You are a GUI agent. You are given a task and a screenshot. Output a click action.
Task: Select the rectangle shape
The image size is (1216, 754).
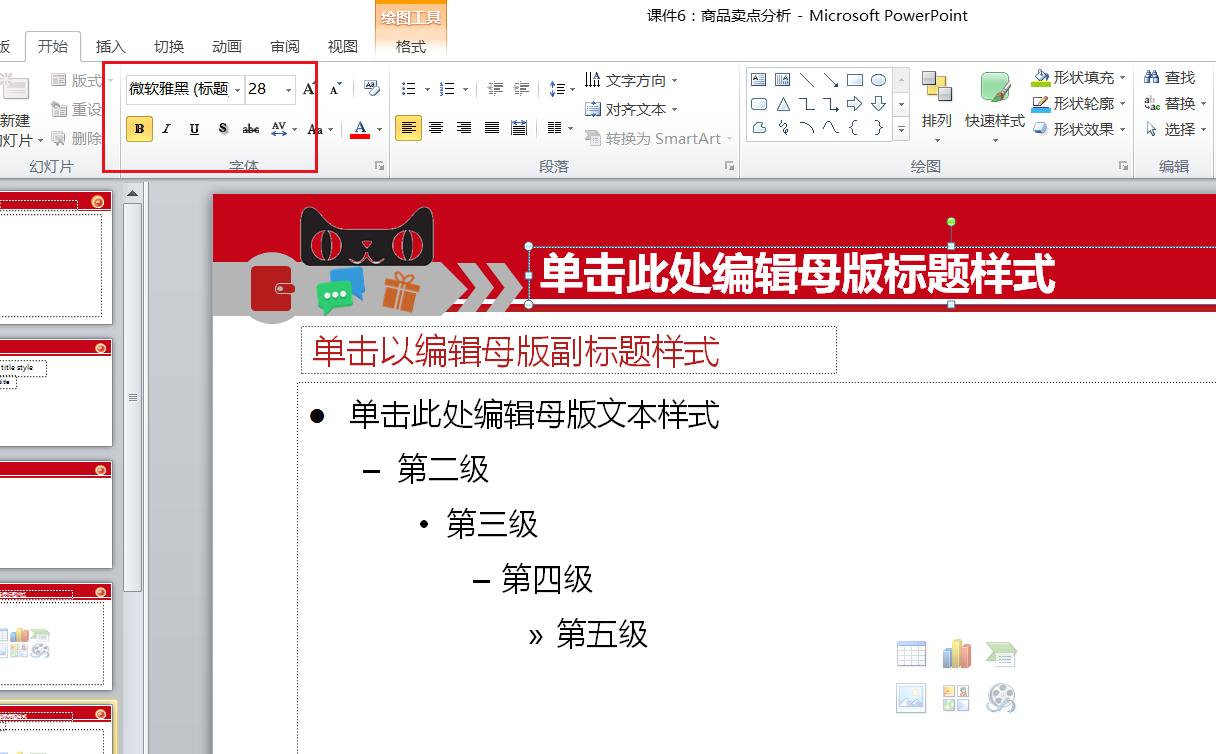[x=854, y=80]
